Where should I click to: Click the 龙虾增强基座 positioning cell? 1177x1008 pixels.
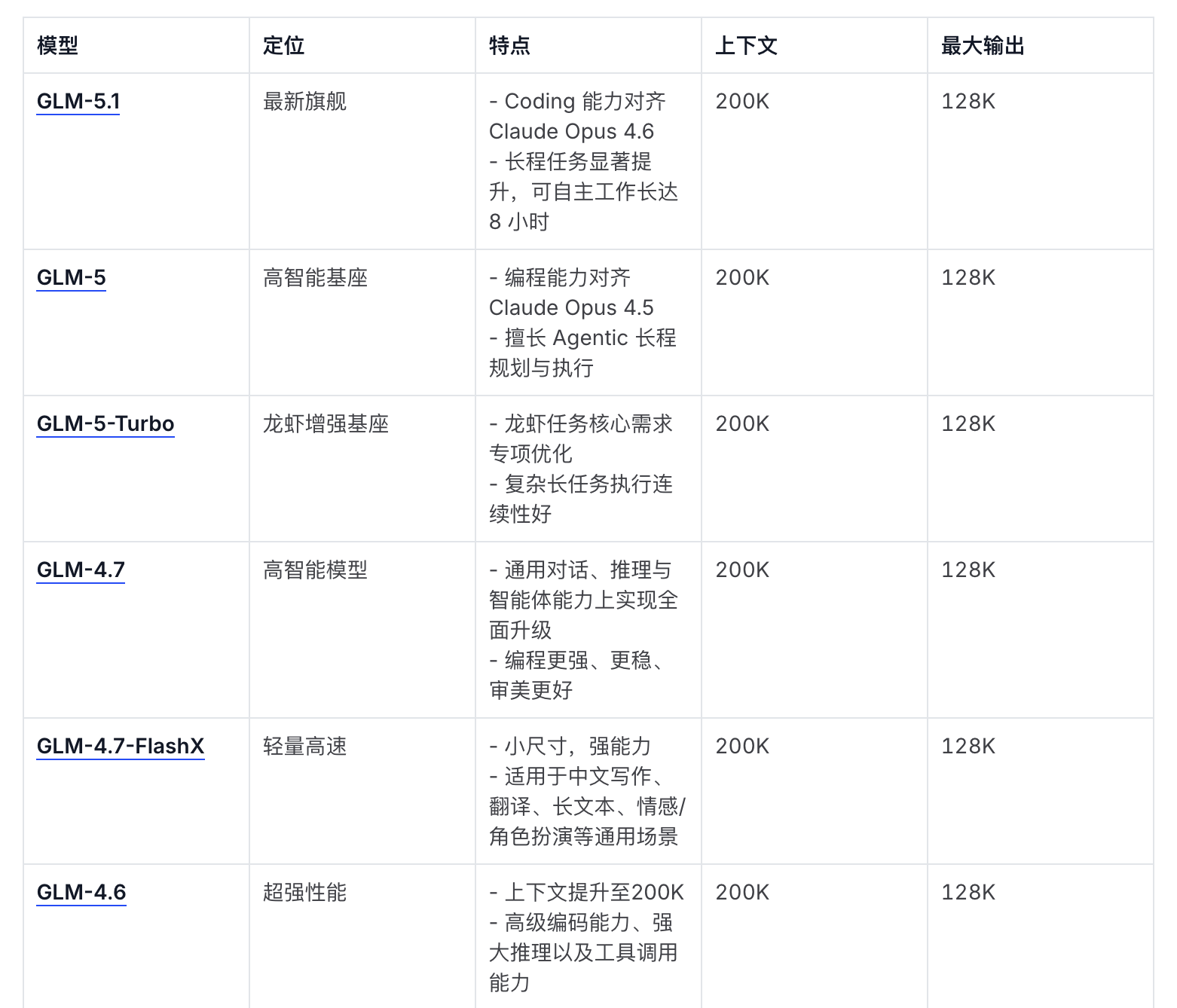tap(326, 423)
